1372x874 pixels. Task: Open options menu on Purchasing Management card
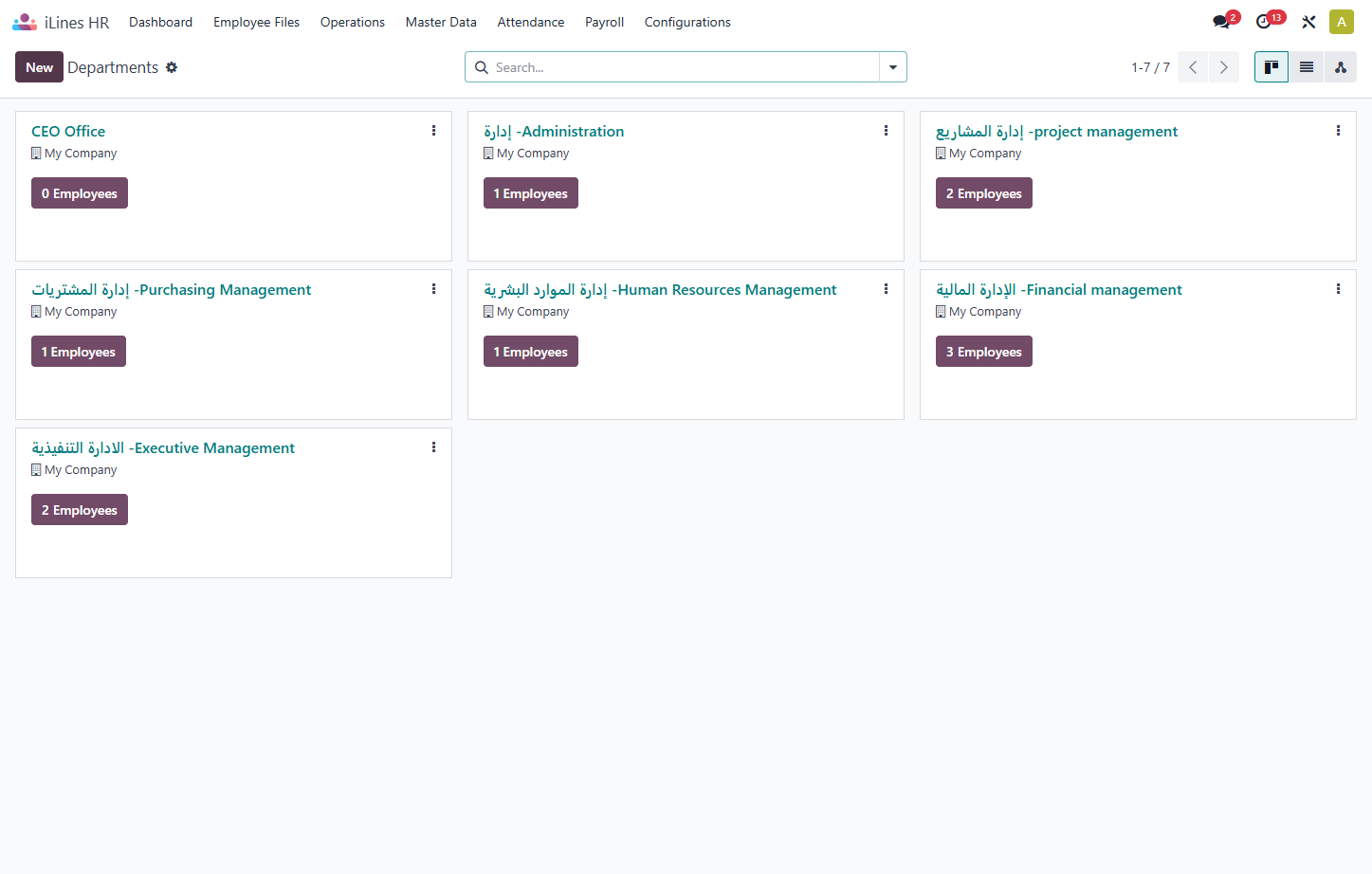coord(434,289)
